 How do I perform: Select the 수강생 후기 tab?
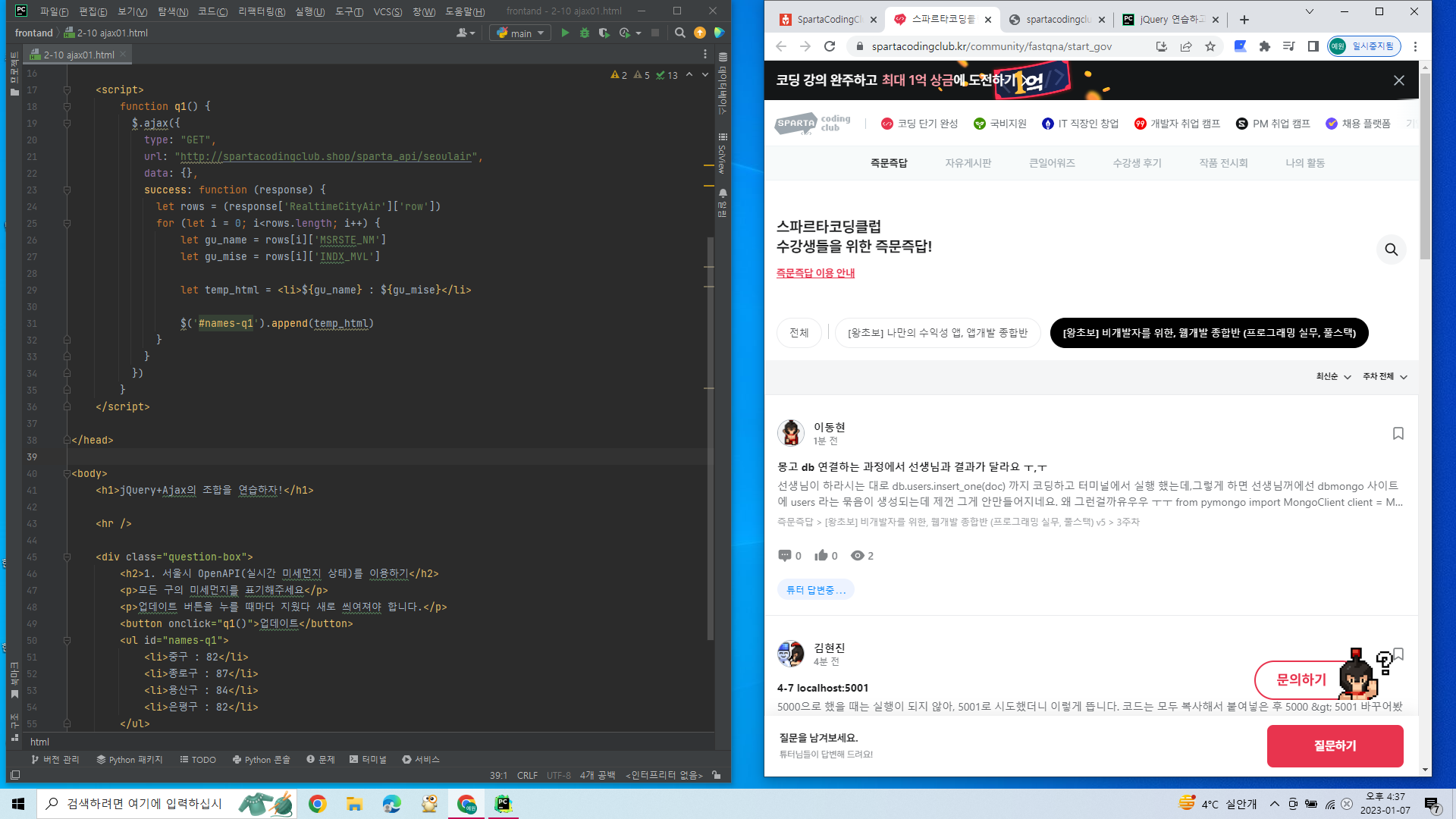1137,163
